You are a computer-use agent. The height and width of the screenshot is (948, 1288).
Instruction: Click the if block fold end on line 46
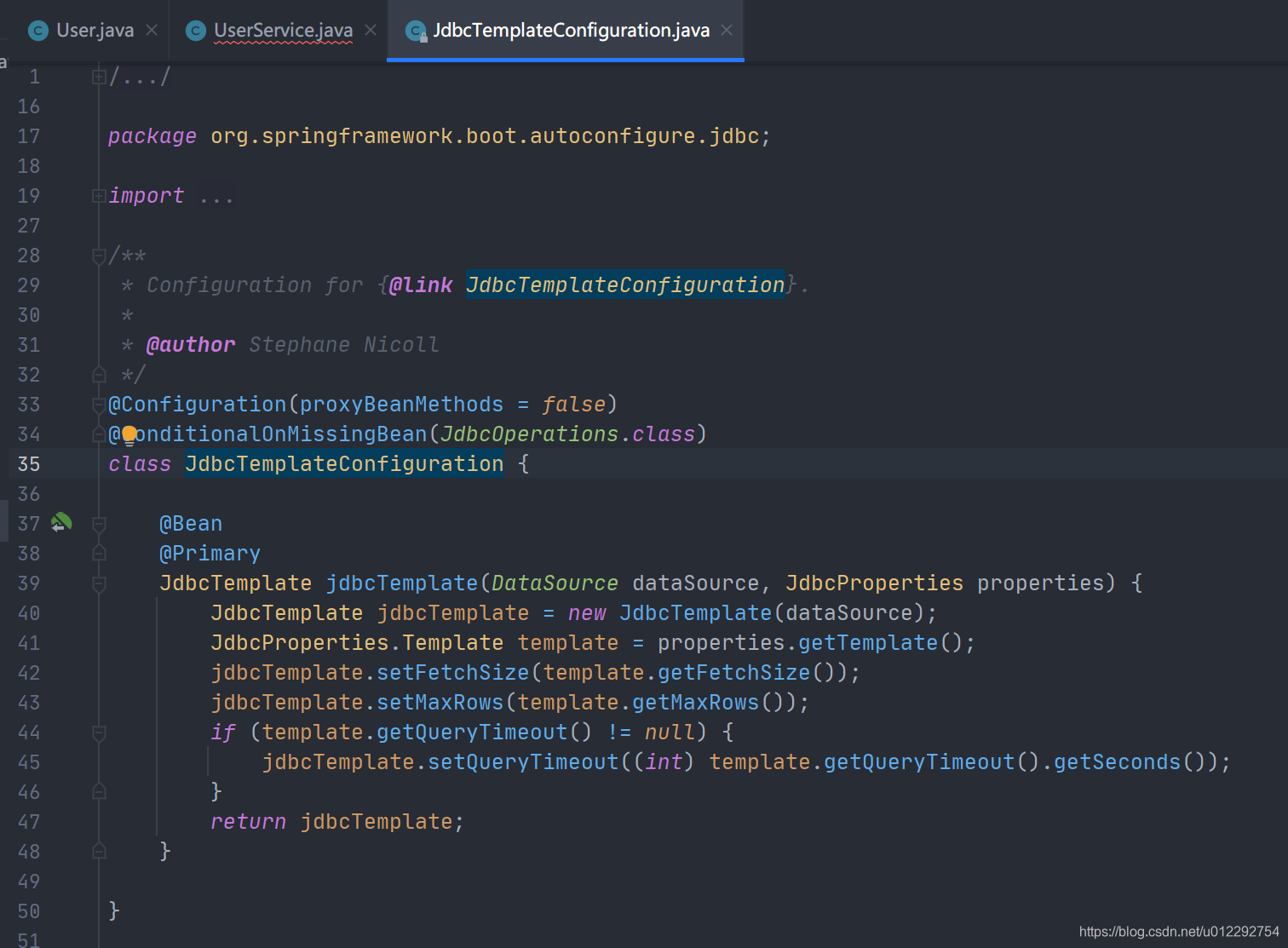99,792
